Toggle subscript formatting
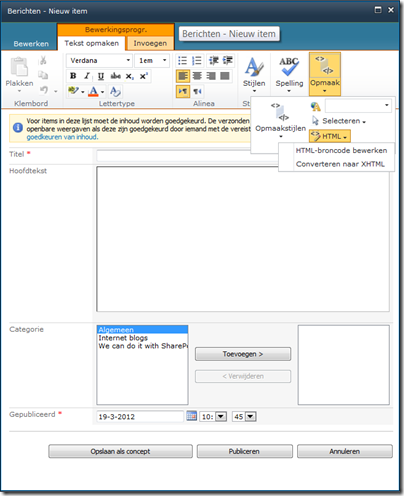404x496 pixels. coord(130,76)
